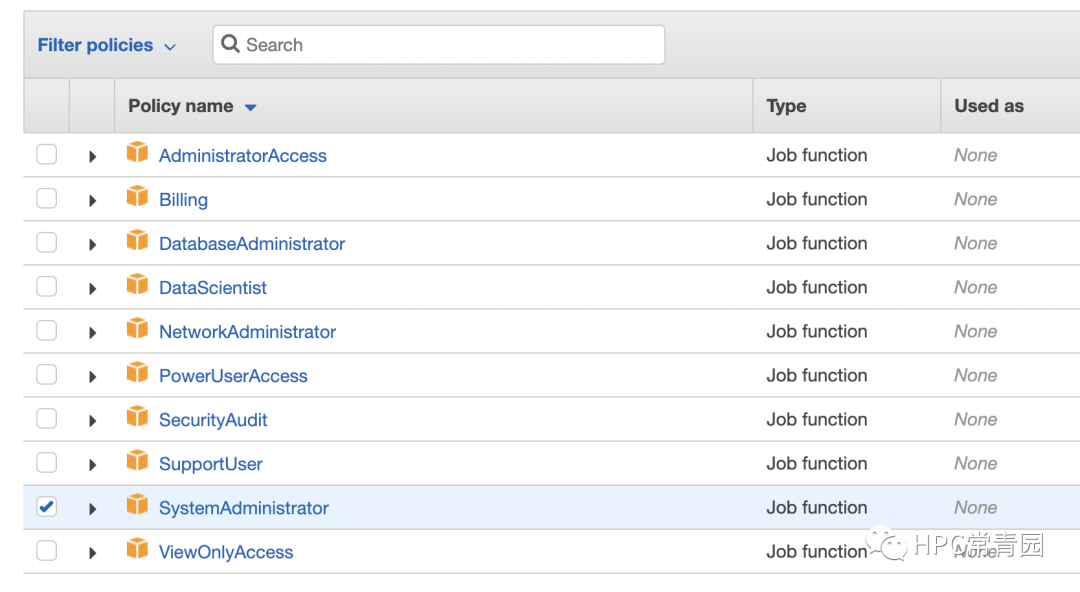Select the AdministratorAccess checkbox
The image size is (1080, 592).
[47, 154]
